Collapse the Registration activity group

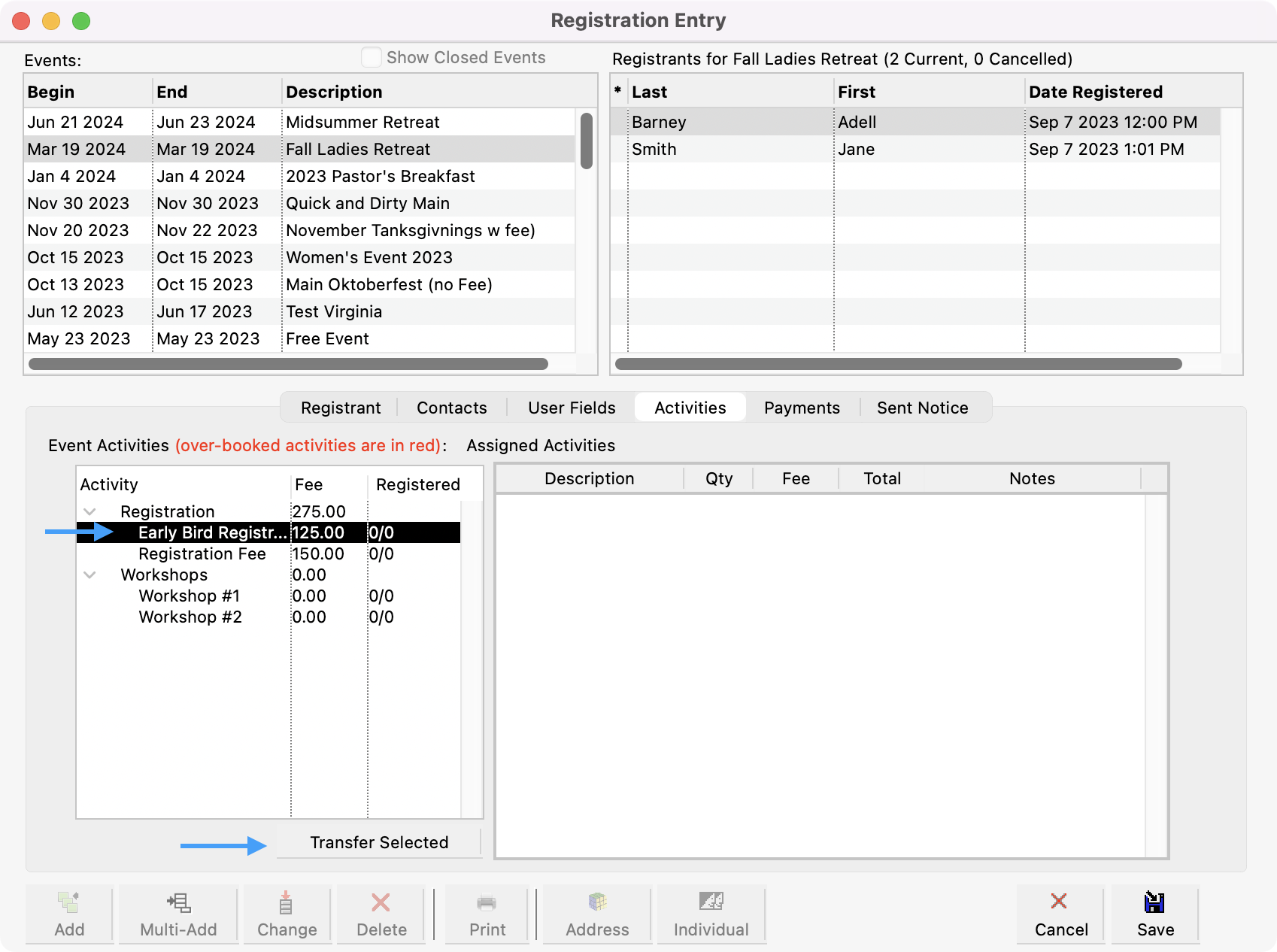90,512
